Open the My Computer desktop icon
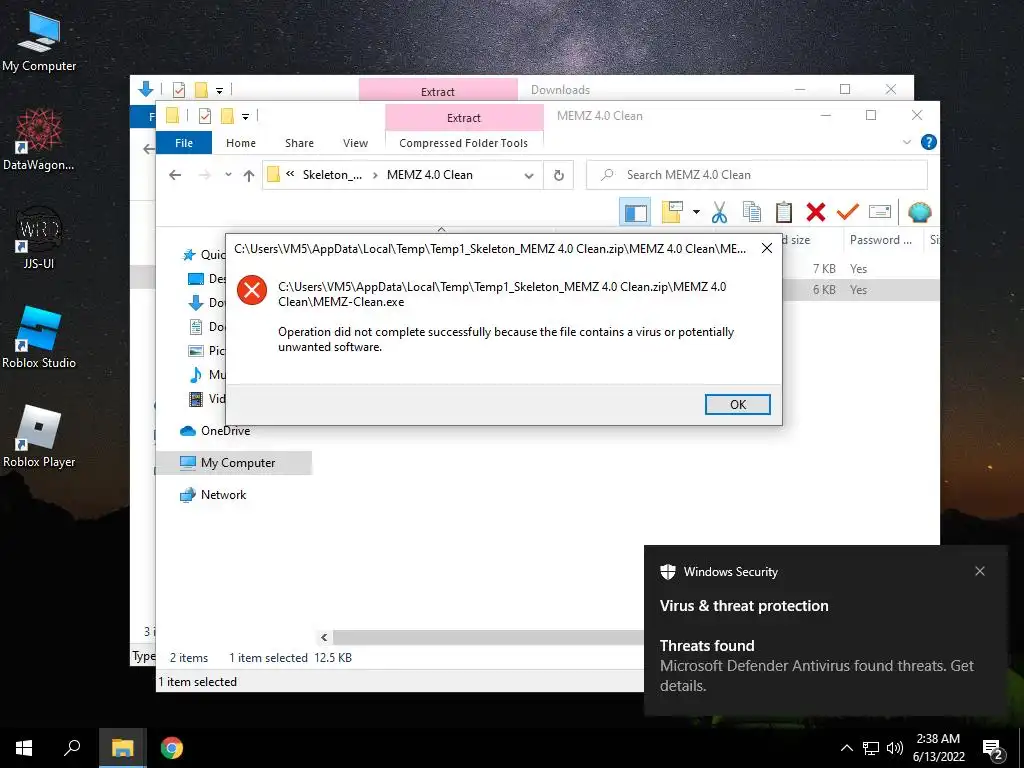Viewport: 1024px width, 768px height. (x=39, y=42)
